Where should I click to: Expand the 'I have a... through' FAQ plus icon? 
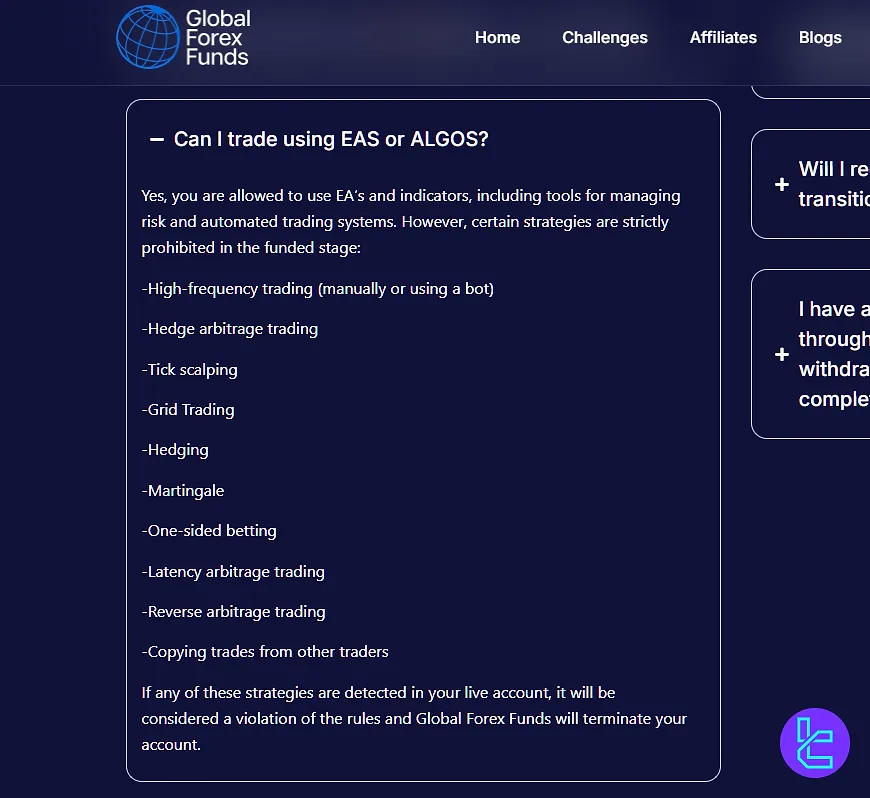point(782,354)
